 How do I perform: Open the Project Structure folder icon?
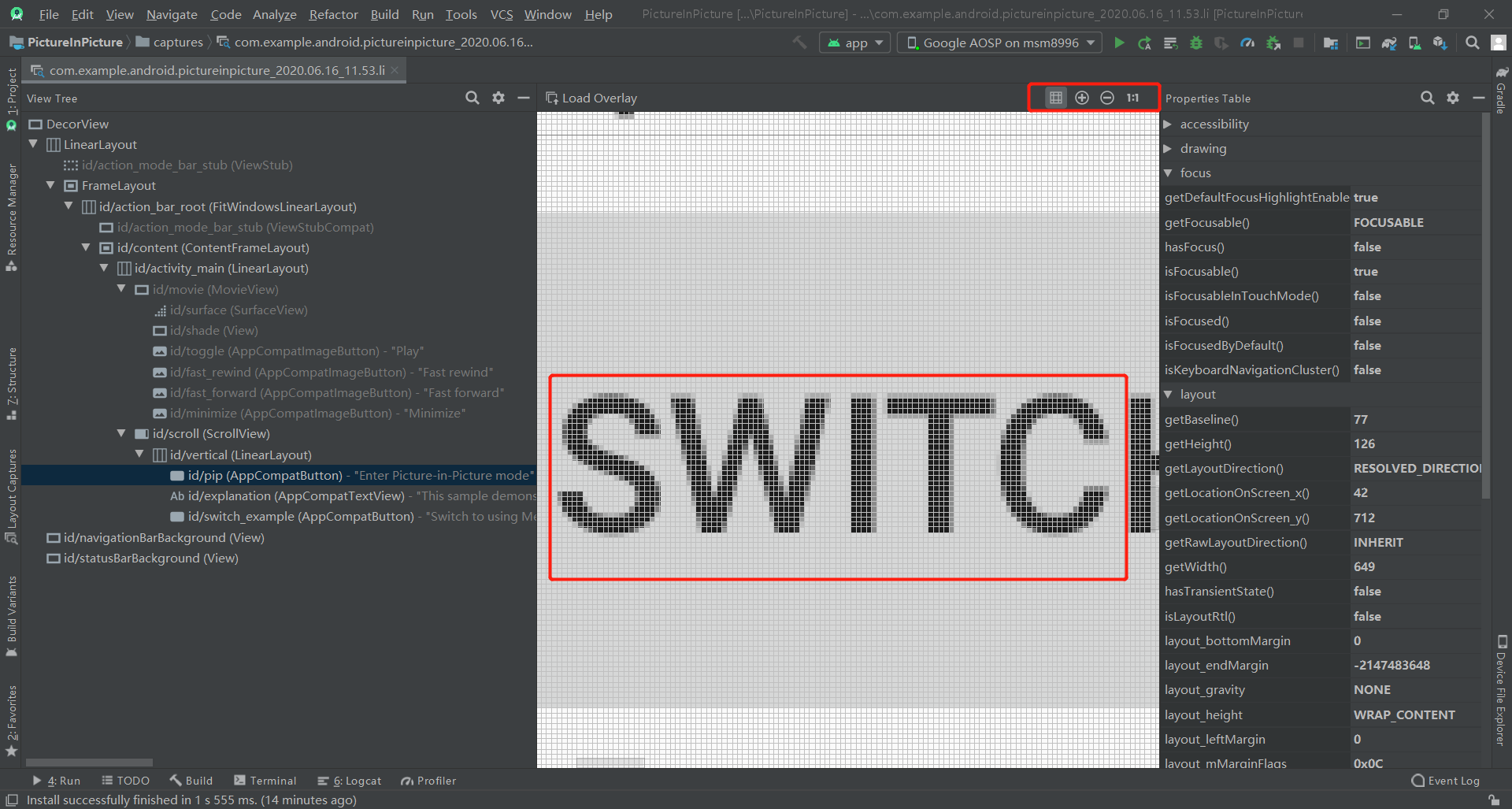[x=1331, y=43]
